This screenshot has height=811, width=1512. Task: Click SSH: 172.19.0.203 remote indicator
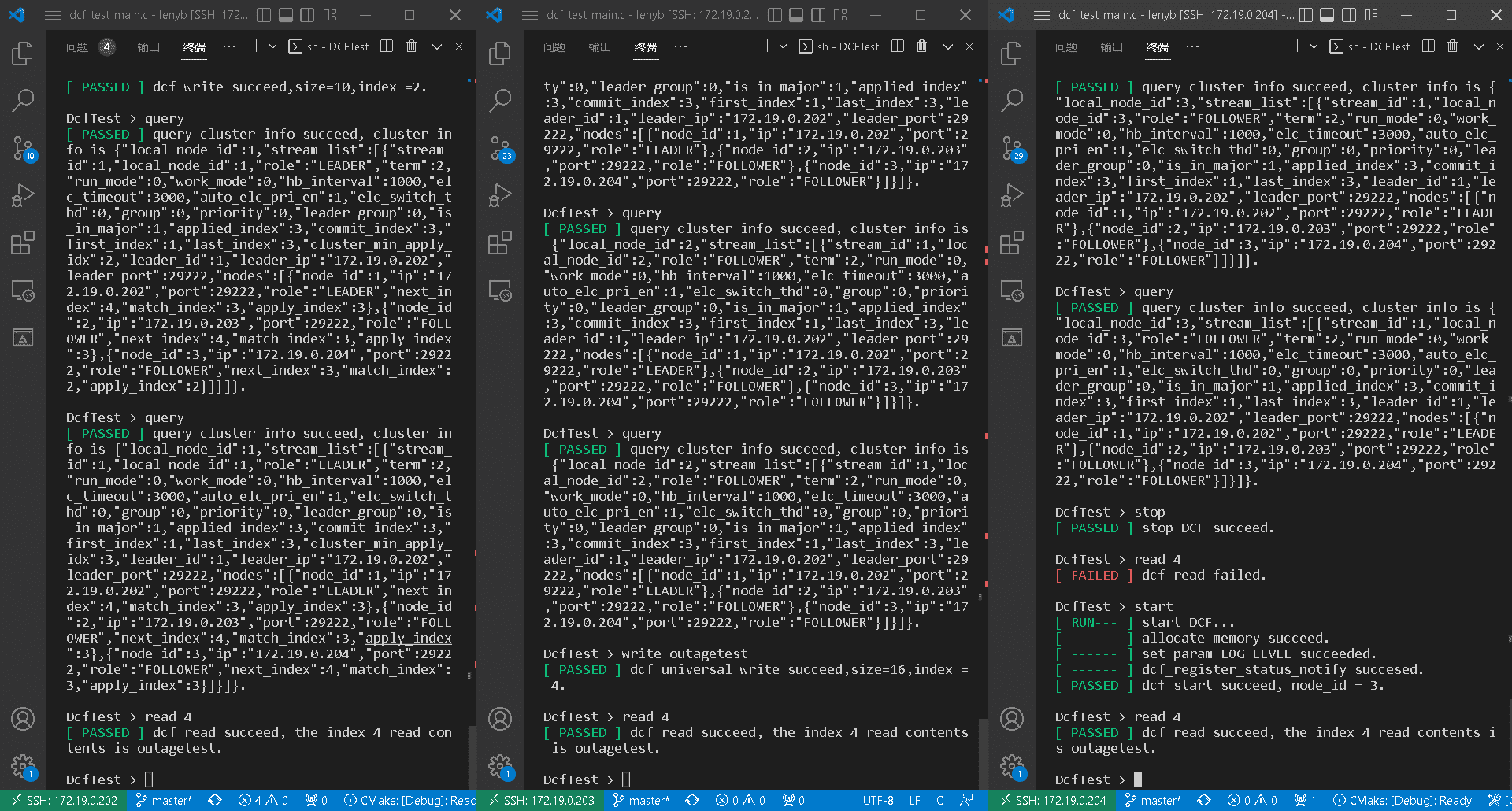541,801
